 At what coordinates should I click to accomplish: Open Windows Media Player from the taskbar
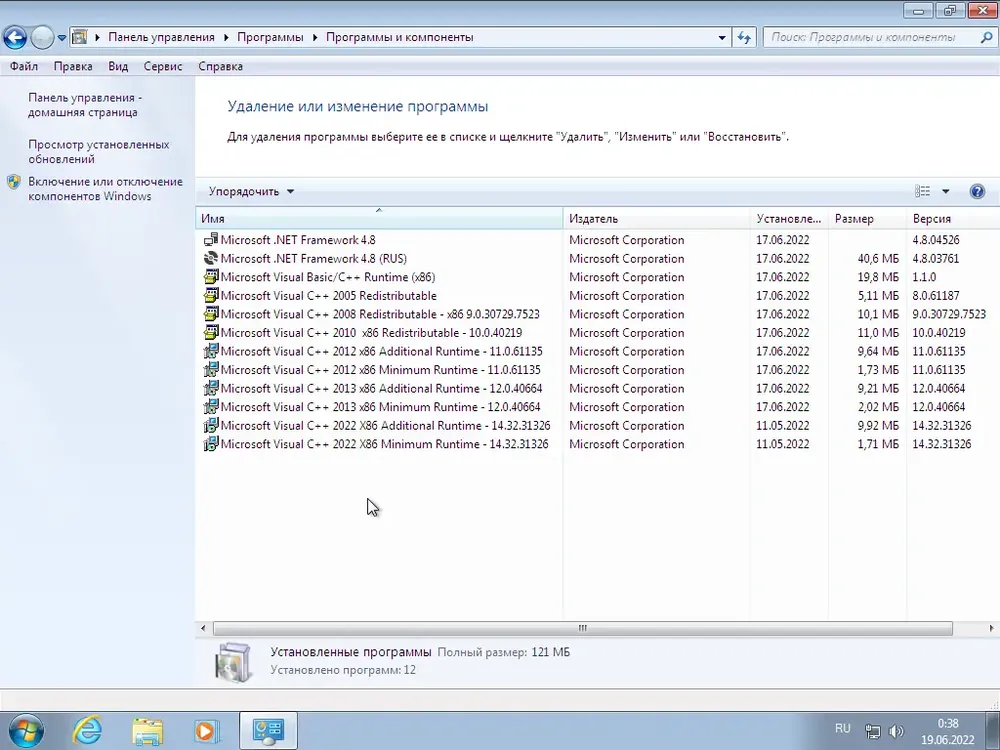point(206,732)
